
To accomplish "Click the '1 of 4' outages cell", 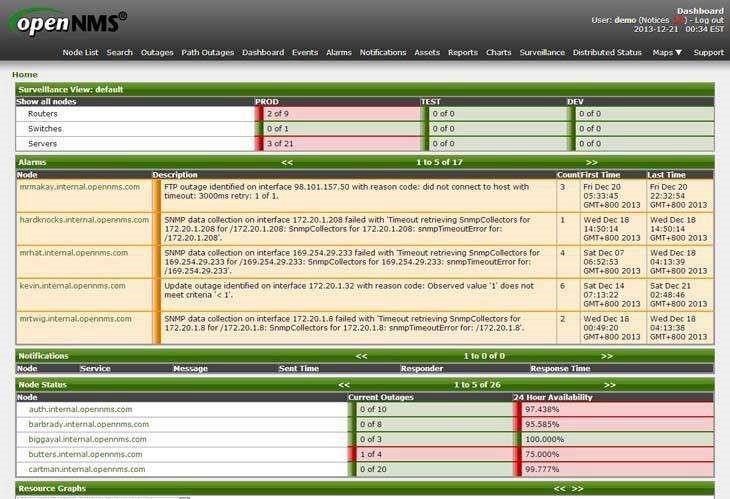I will click(431, 454).
